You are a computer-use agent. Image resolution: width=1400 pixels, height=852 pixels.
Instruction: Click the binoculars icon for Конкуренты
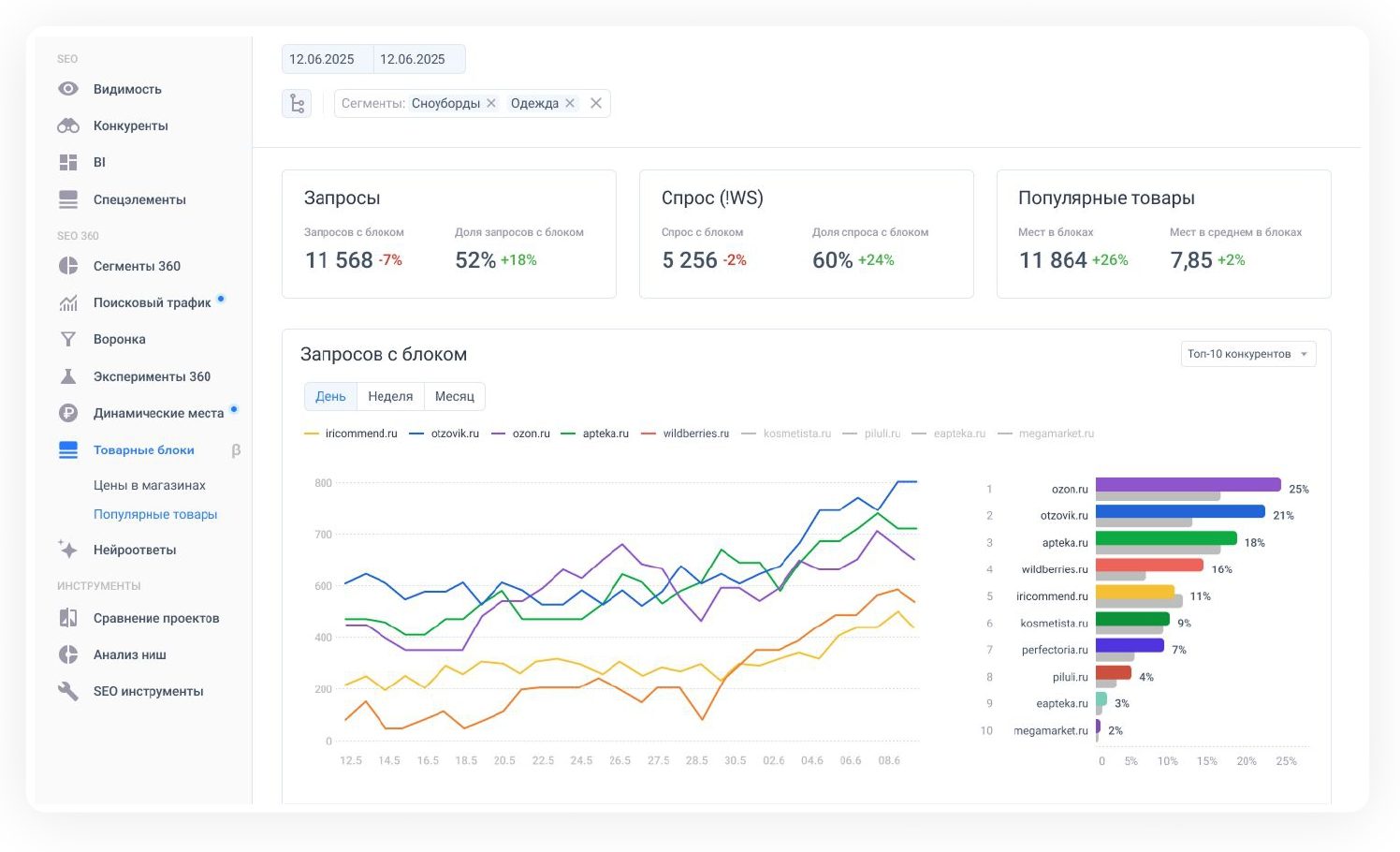68,125
